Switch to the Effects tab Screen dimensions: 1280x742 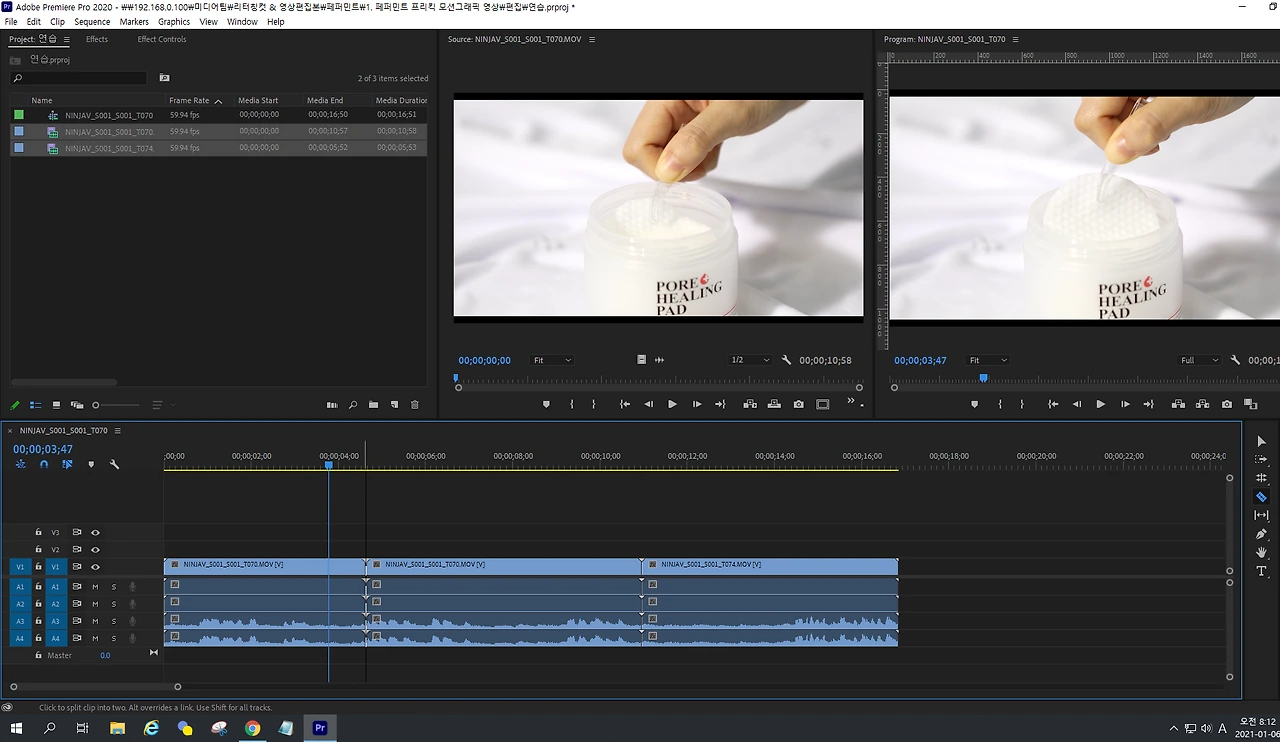(97, 39)
